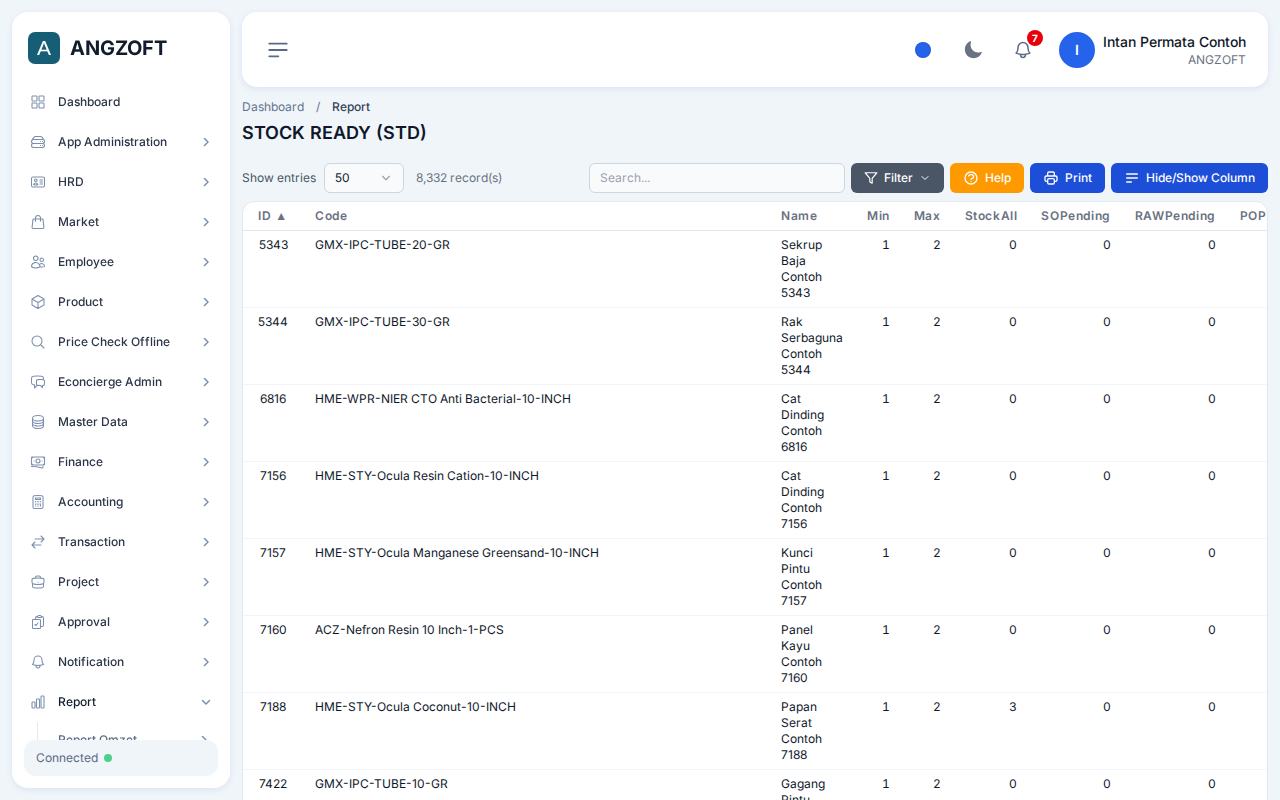Screen dimensions: 1280x800
Task: Click the ANGZOFT logo icon
Action: coord(44,48)
